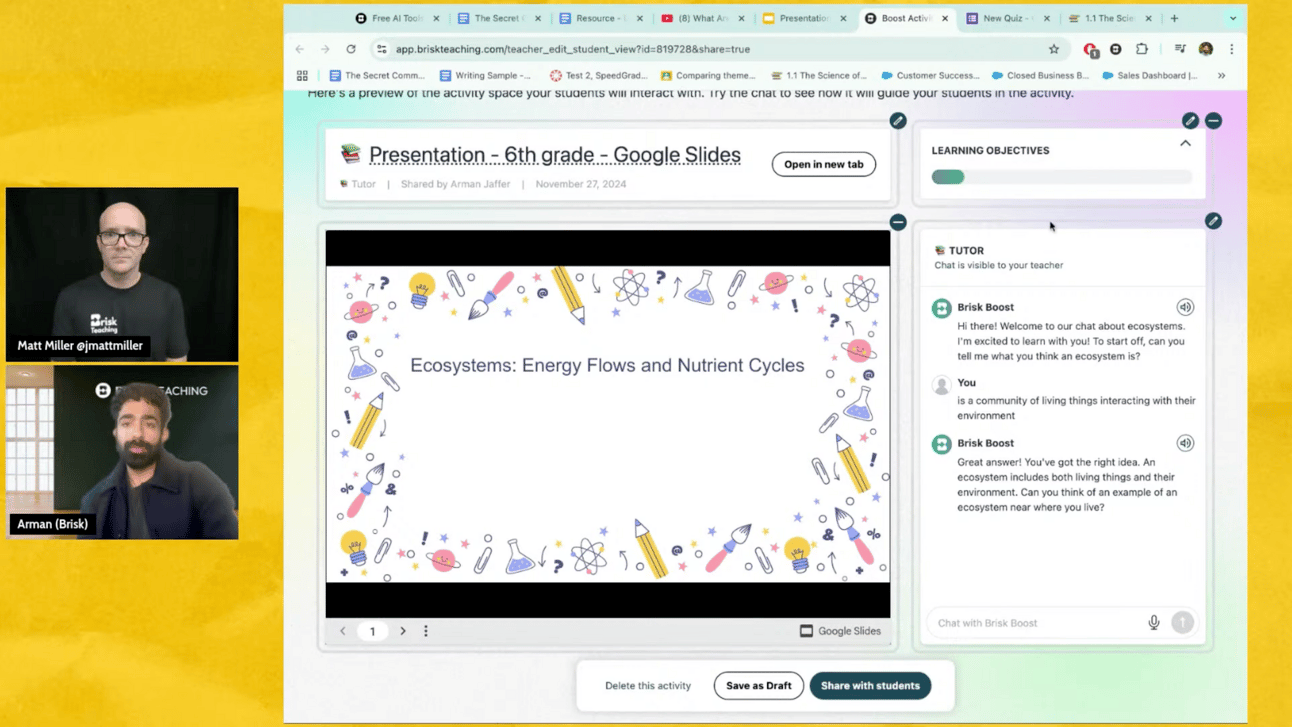Viewport: 1292px width, 727px height.
Task: Play audio for second Brisk Boost message
Action: [1185, 443]
